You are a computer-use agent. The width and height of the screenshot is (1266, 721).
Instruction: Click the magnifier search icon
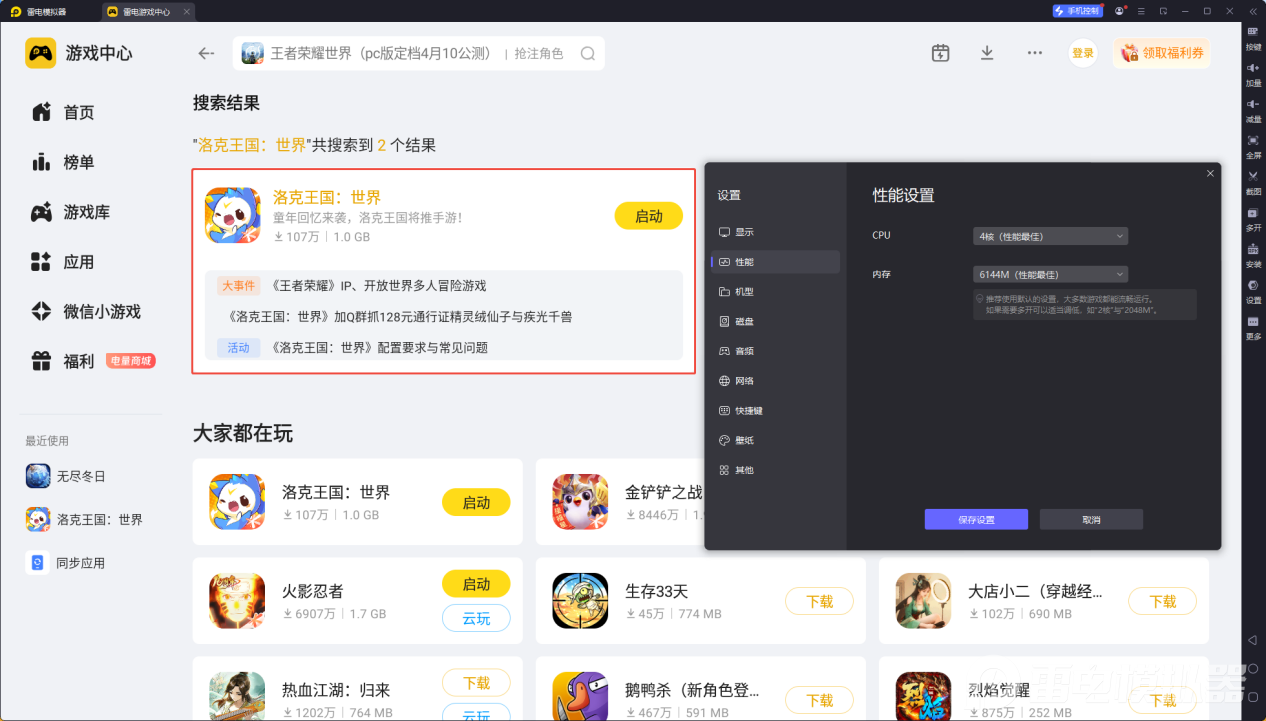click(588, 54)
